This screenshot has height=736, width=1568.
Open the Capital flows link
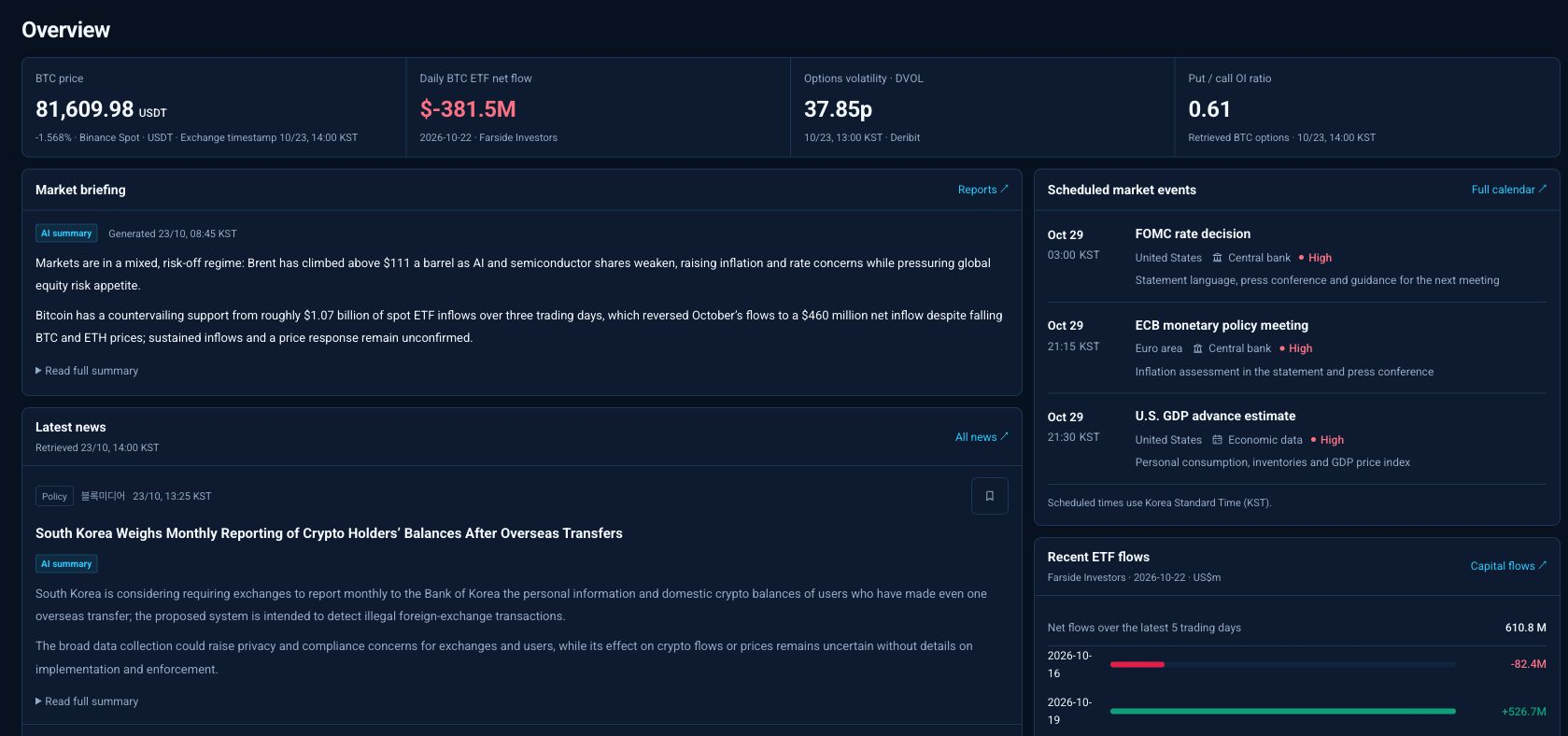point(1508,566)
